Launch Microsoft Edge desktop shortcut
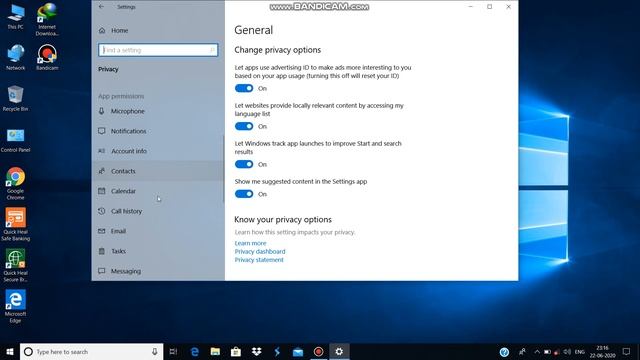 pos(16,306)
